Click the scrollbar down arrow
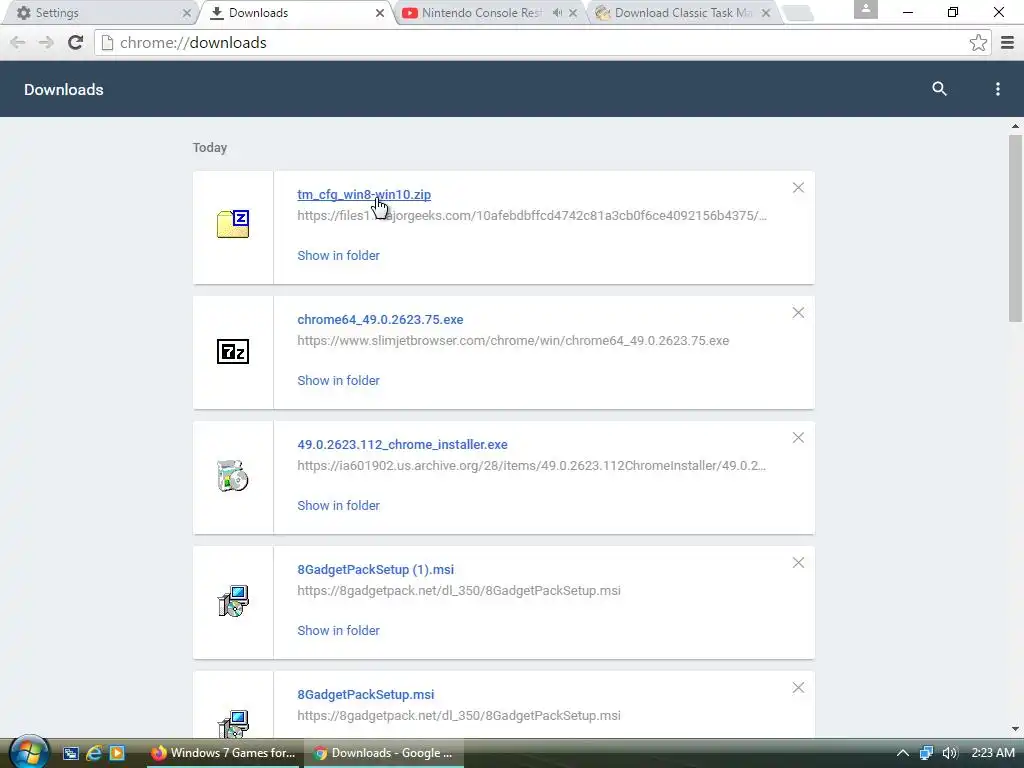This screenshot has height=768, width=1024. click(x=1015, y=729)
